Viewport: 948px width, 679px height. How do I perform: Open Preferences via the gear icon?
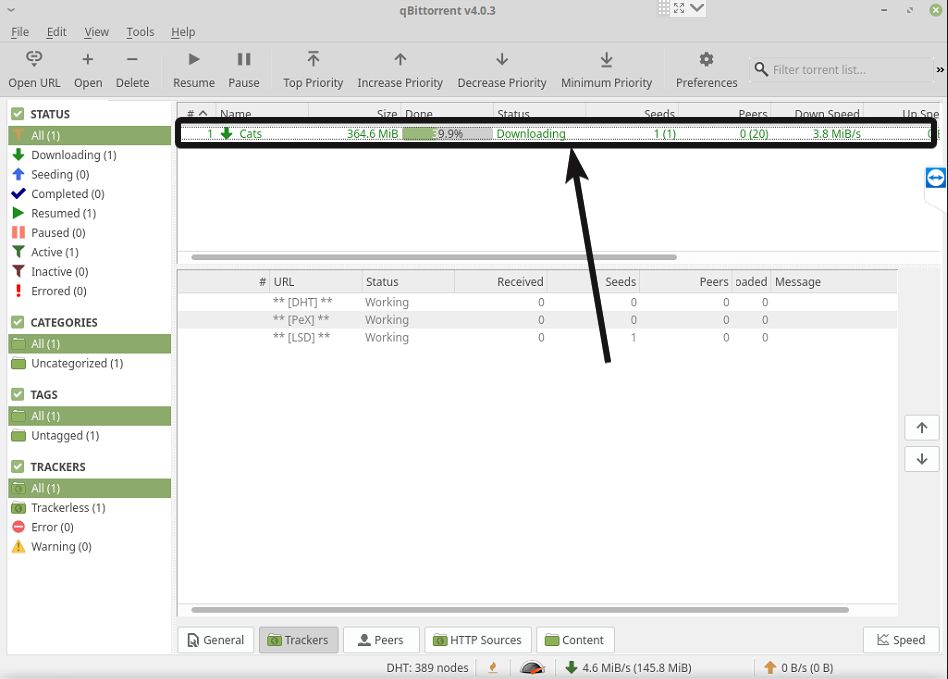[x=706, y=59]
